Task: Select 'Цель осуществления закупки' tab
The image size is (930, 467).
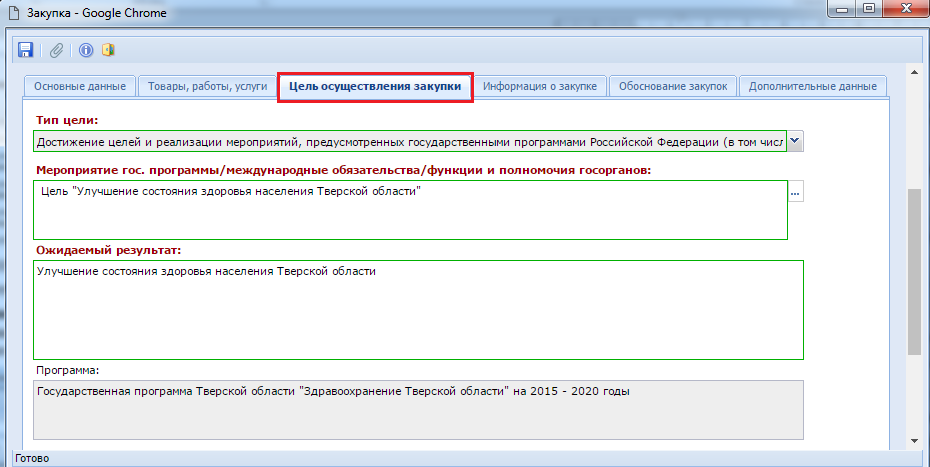Action: 374,87
